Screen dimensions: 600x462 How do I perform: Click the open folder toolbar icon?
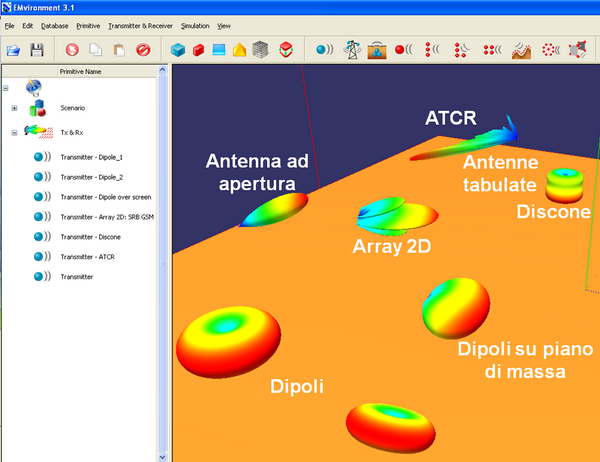tap(14, 49)
